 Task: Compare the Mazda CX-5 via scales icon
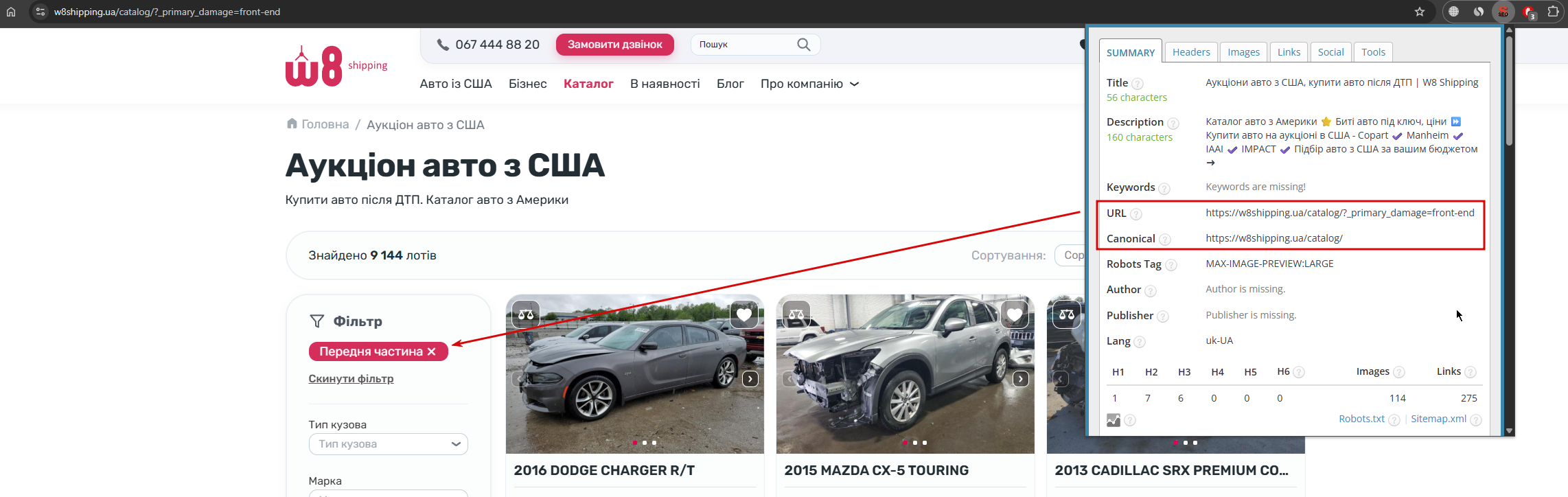click(x=796, y=314)
